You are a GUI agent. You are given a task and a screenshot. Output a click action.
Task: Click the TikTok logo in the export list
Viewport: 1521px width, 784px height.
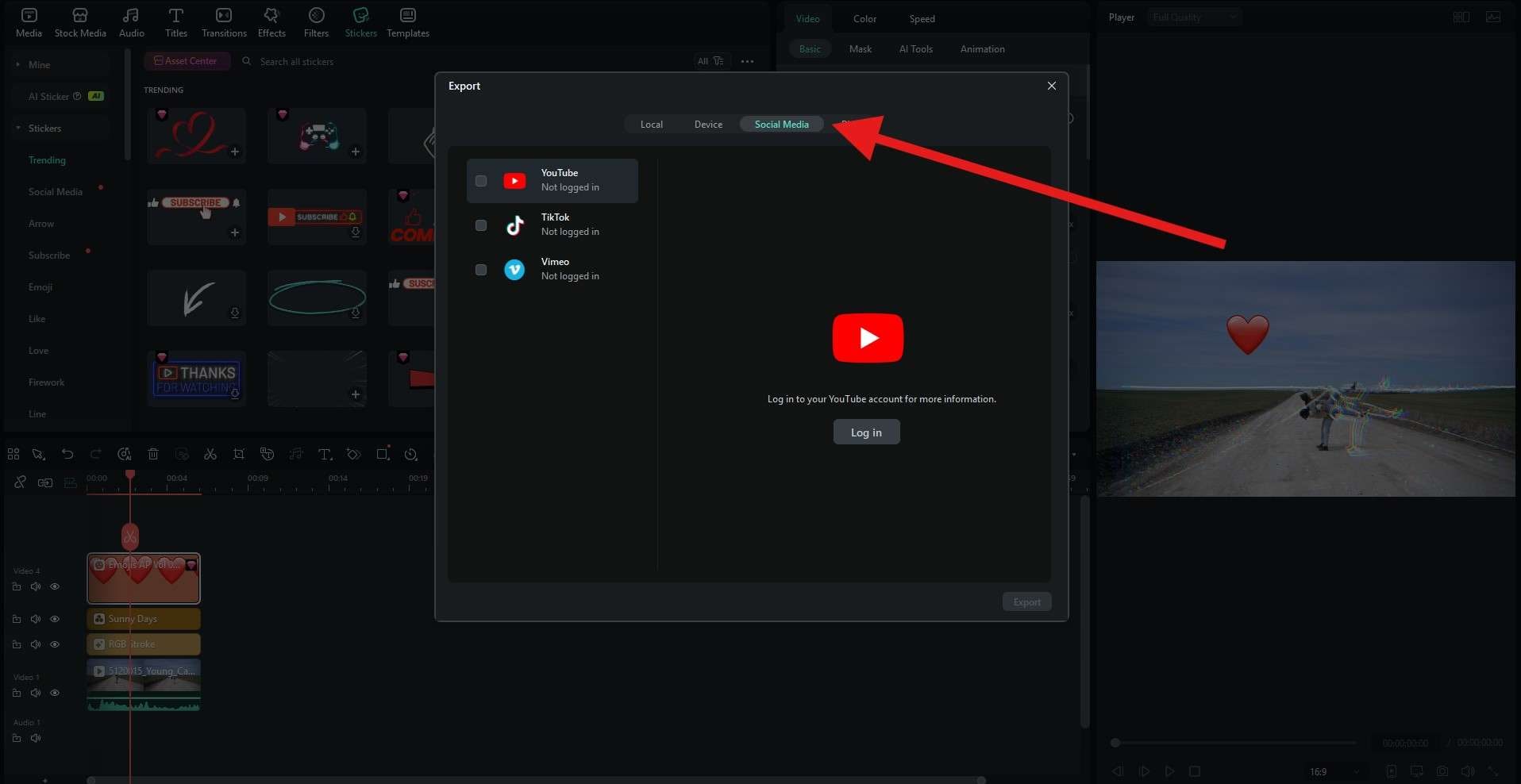coord(514,225)
